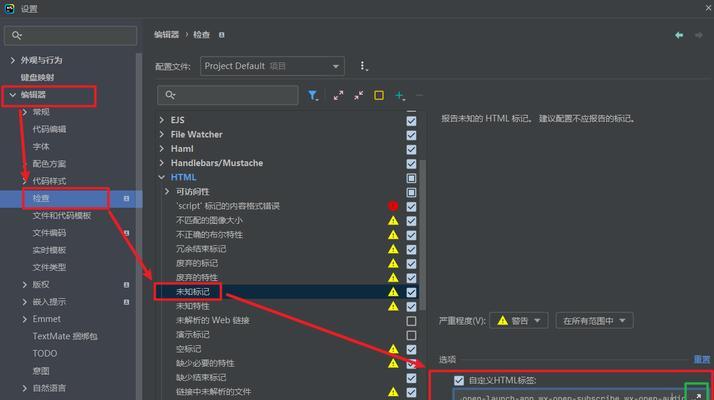Click warning icon on 未知标记 row
The width and height of the screenshot is (714, 400).
coord(393,292)
